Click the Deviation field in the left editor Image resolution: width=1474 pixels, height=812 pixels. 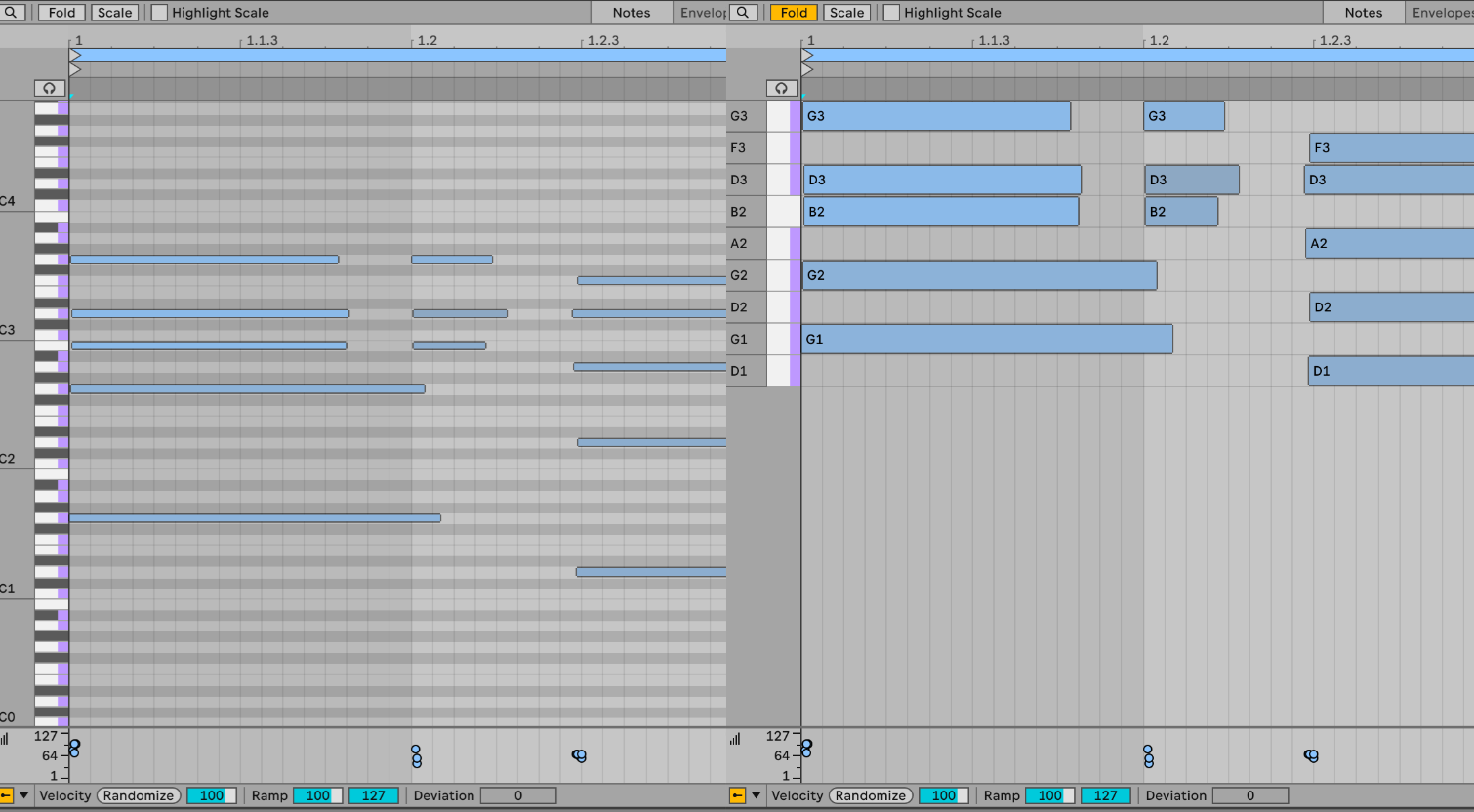tap(517, 795)
